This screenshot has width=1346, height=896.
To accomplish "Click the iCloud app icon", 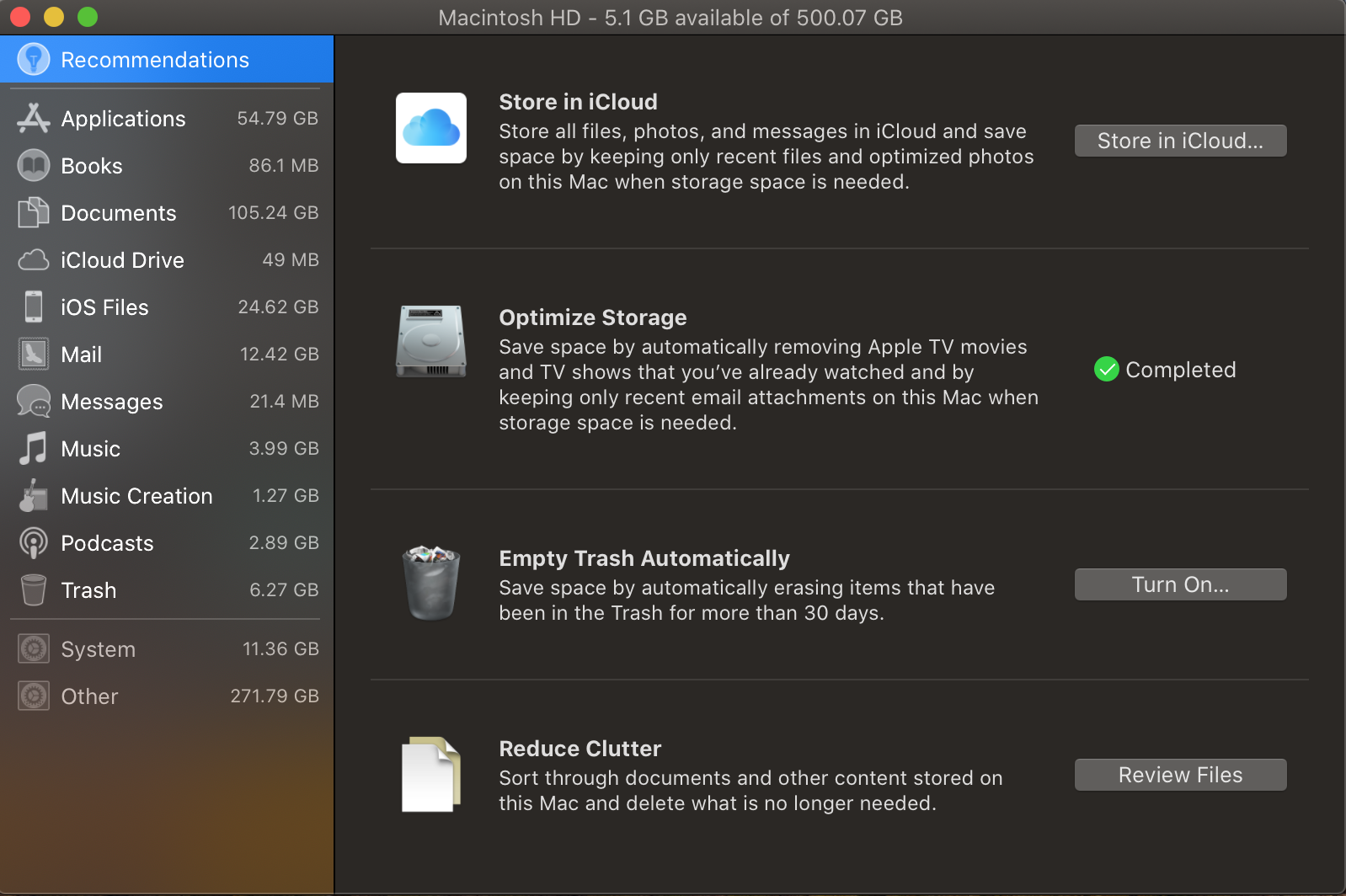I will pos(431,128).
